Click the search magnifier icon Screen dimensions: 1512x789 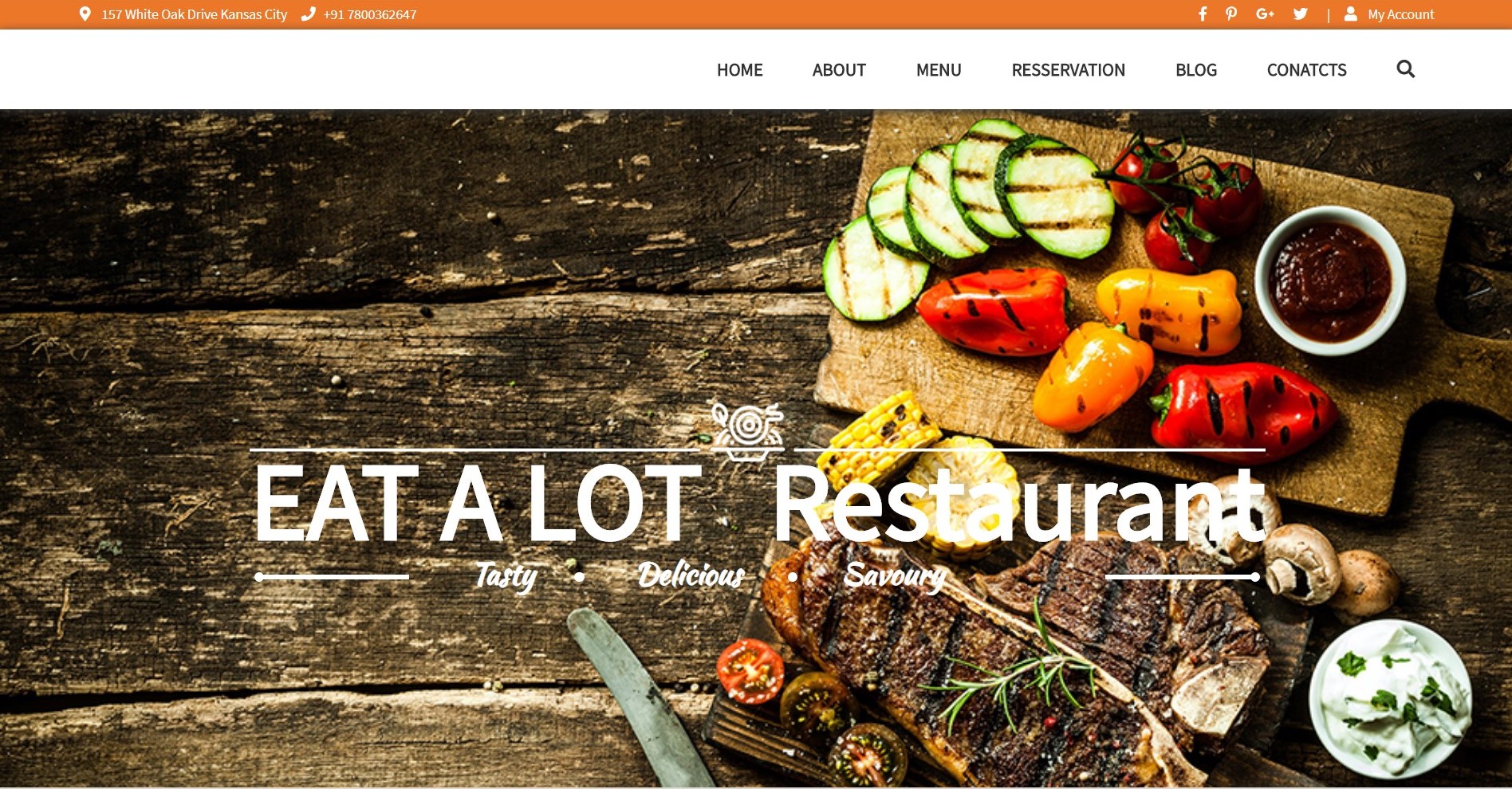point(1406,69)
